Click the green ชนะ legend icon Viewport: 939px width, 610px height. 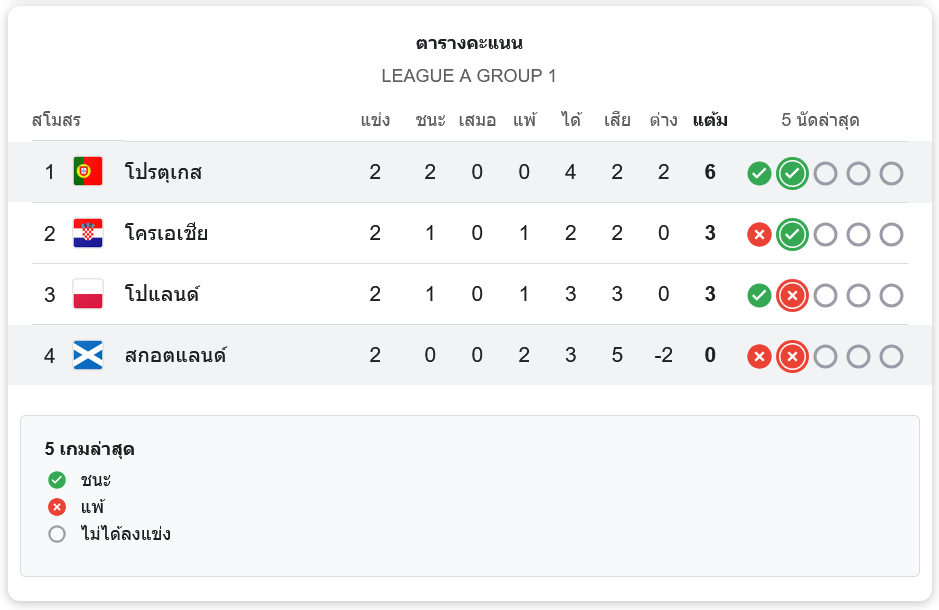pyautogui.click(x=57, y=480)
